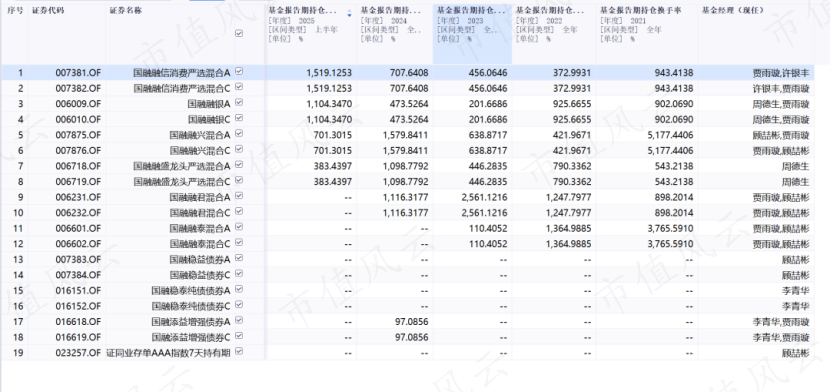Select code cell 007381.OF
830x392 pixels.
78,72
